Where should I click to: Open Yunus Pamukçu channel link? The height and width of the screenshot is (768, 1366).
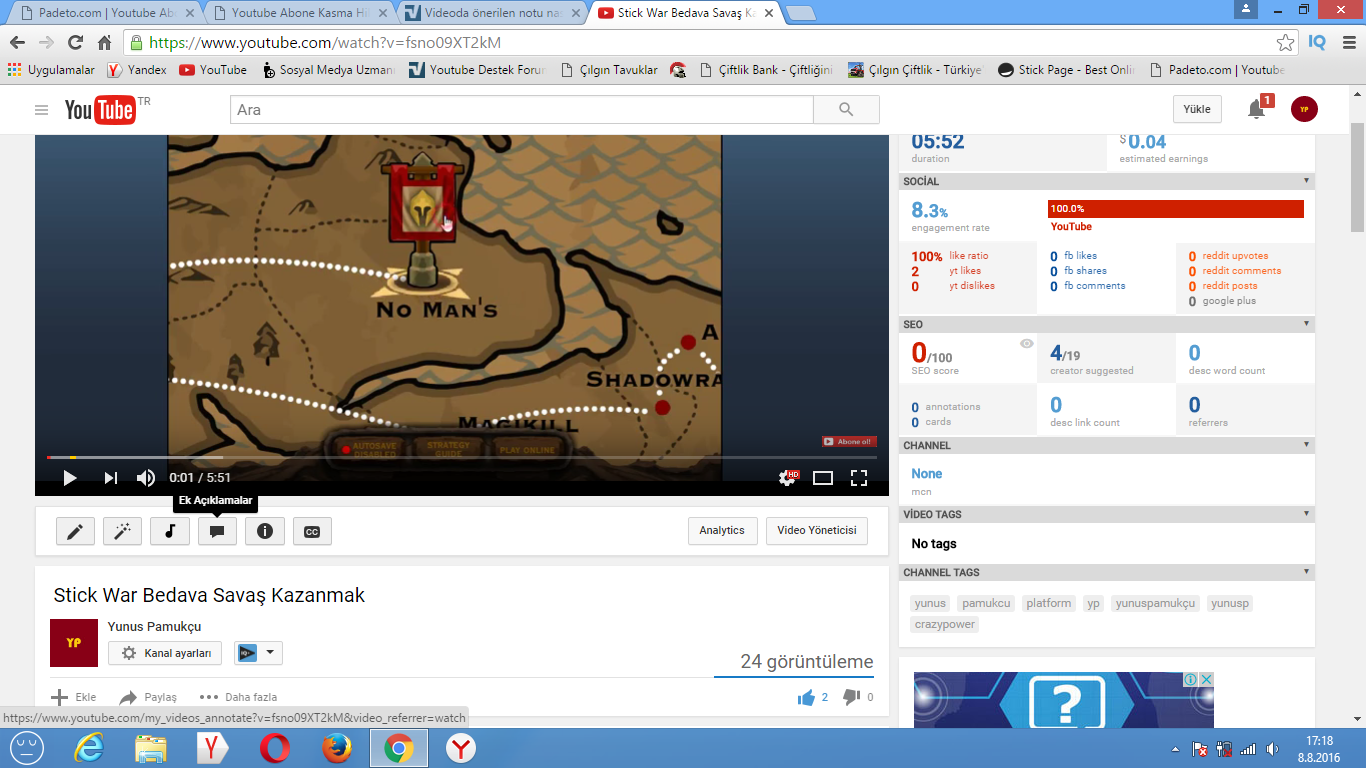pos(154,627)
